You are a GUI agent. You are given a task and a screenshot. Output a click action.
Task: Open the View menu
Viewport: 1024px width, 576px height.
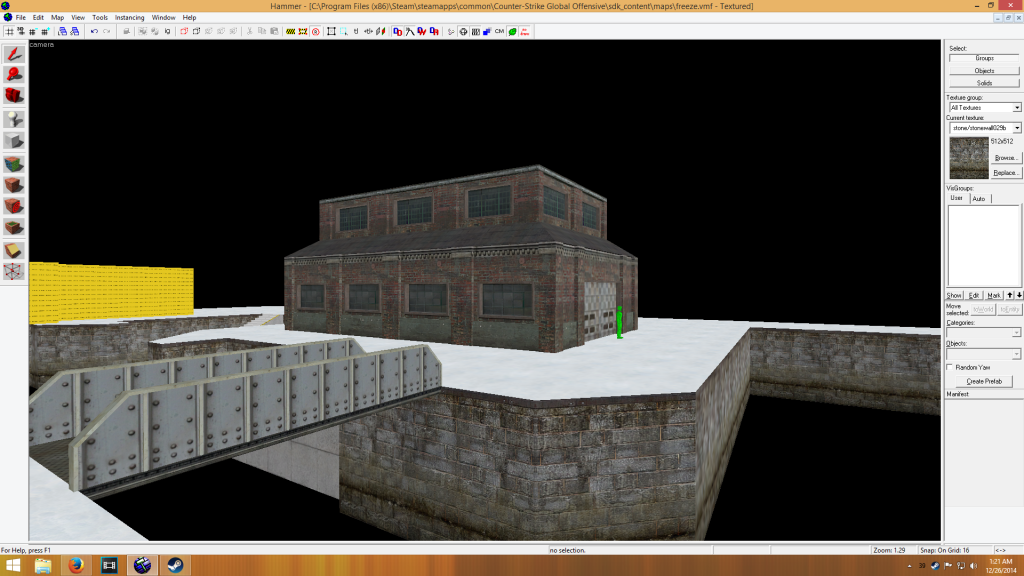pyautogui.click(x=78, y=18)
